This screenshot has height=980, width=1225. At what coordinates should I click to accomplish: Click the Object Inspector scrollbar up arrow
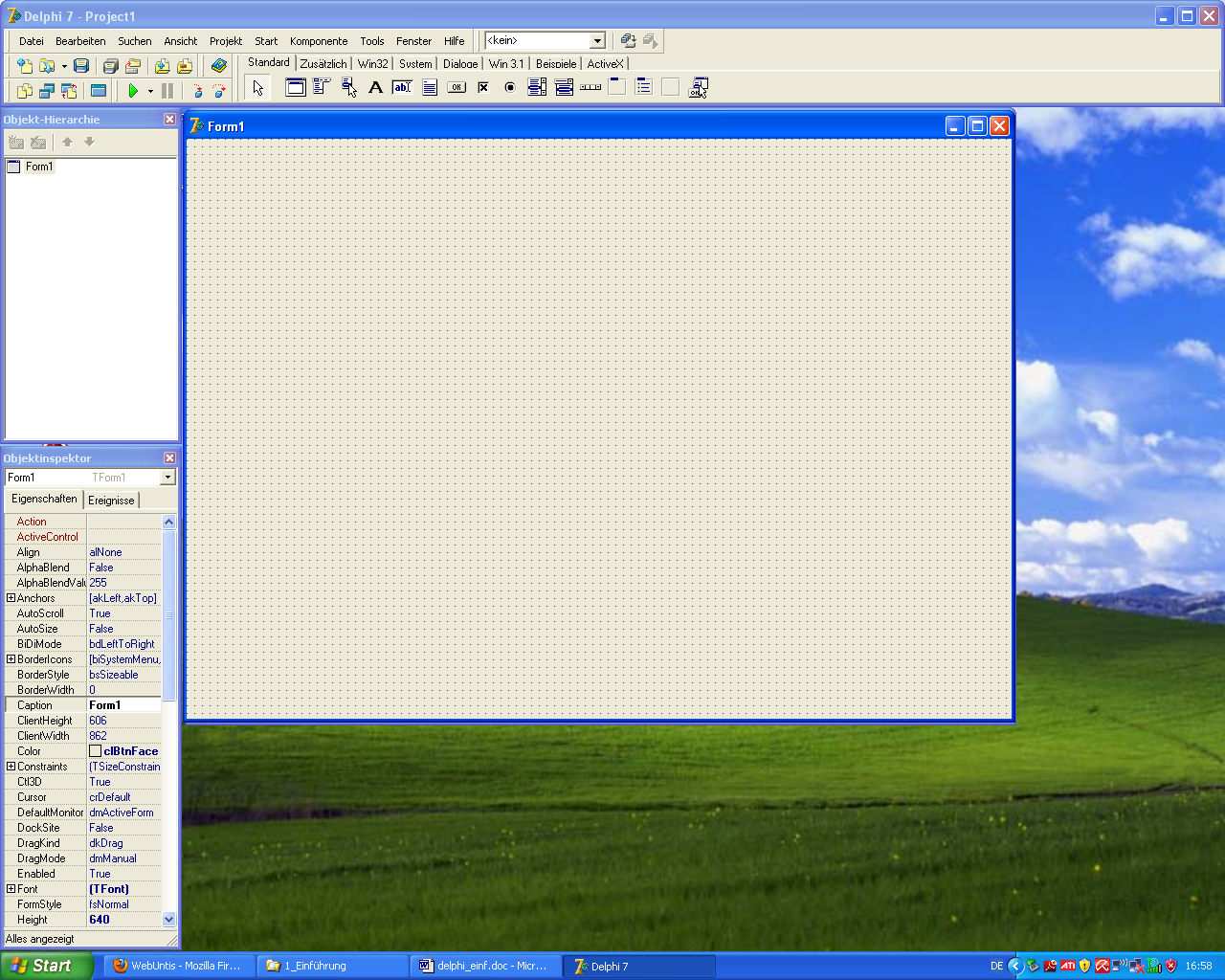169,522
